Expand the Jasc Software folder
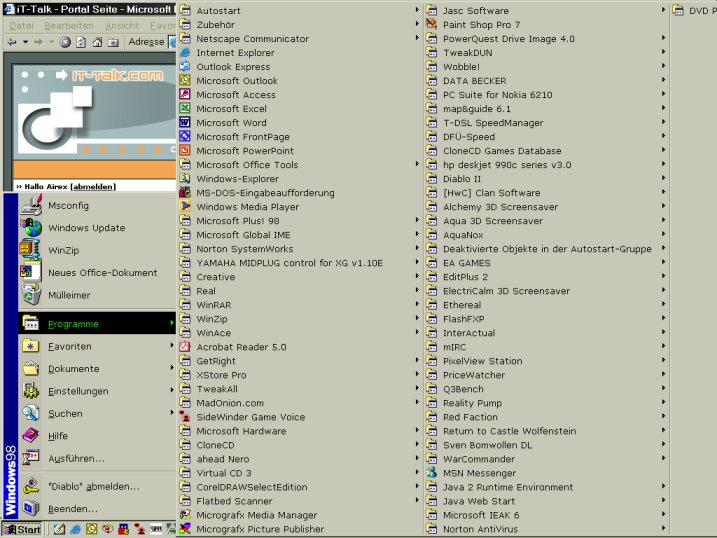Image resolution: width=717 pixels, height=538 pixels. click(x=546, y=11)
